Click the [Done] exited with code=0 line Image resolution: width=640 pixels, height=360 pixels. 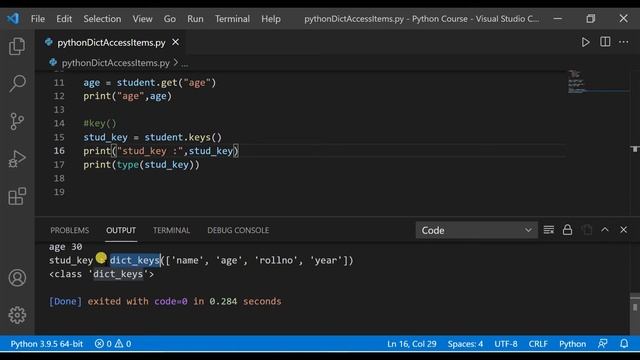coord(165,301)
